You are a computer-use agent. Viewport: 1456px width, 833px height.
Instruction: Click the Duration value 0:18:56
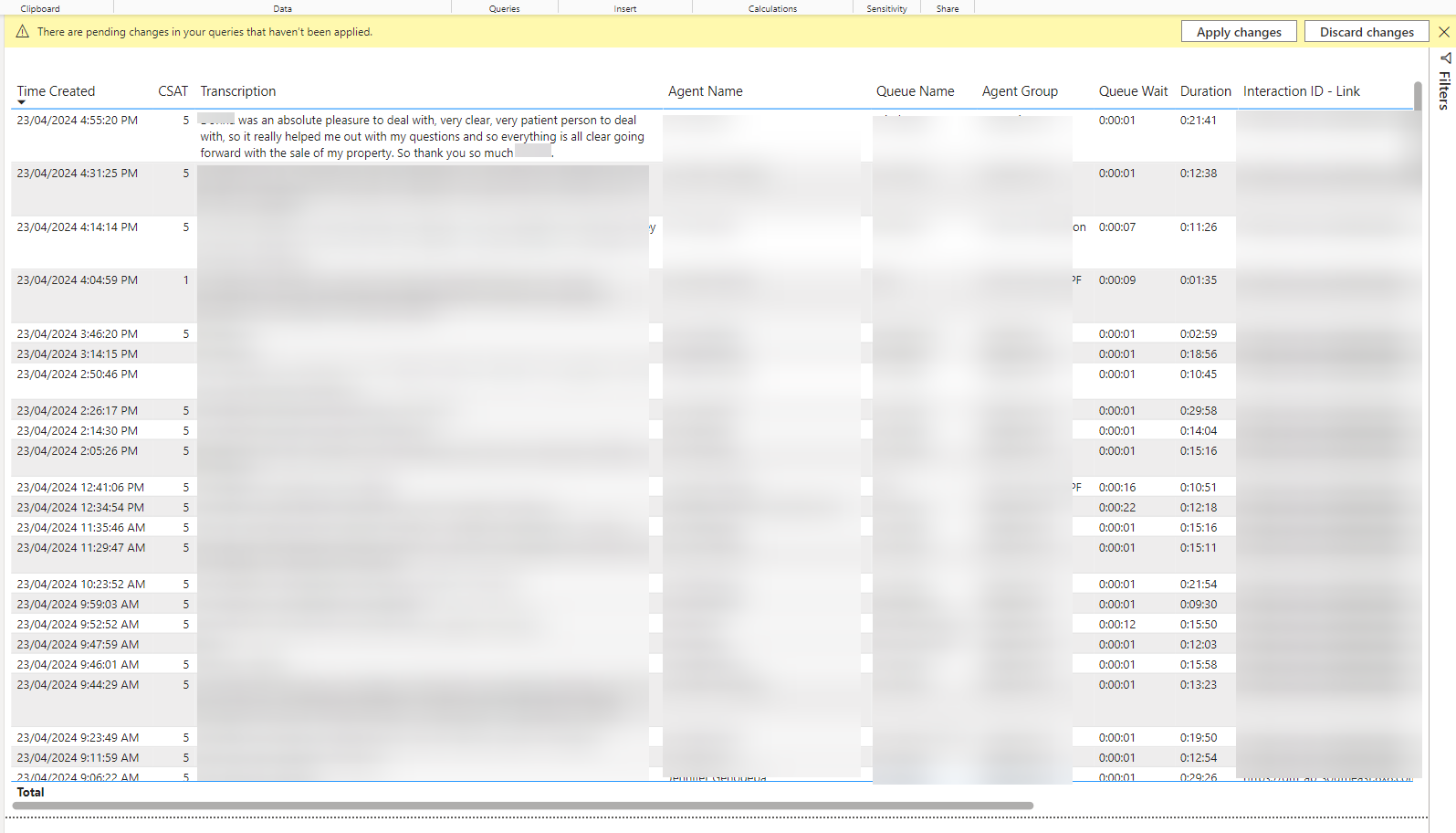click(x=1199, y=354)
